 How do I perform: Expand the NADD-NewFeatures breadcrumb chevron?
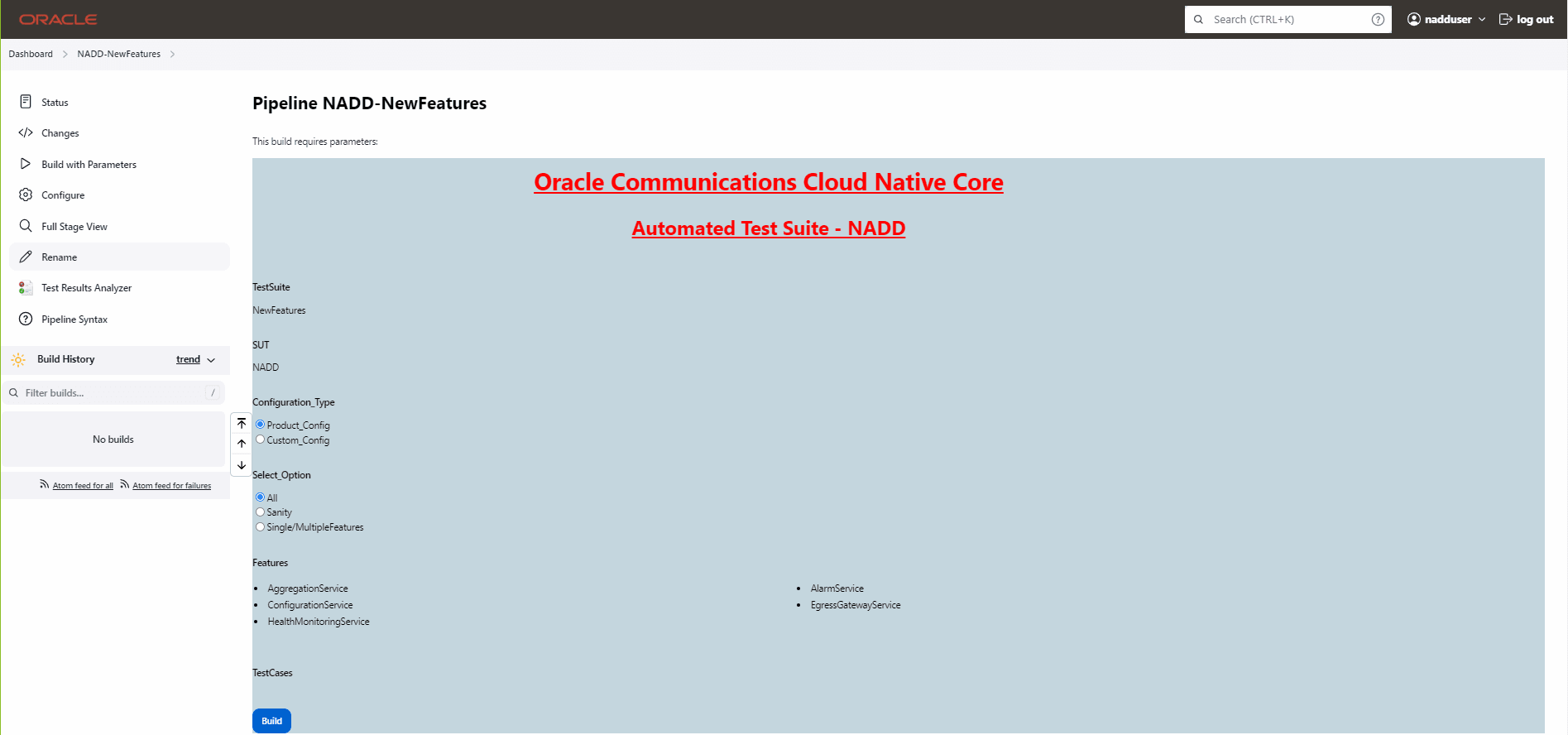pyautogui.click(x=172, y=54)
